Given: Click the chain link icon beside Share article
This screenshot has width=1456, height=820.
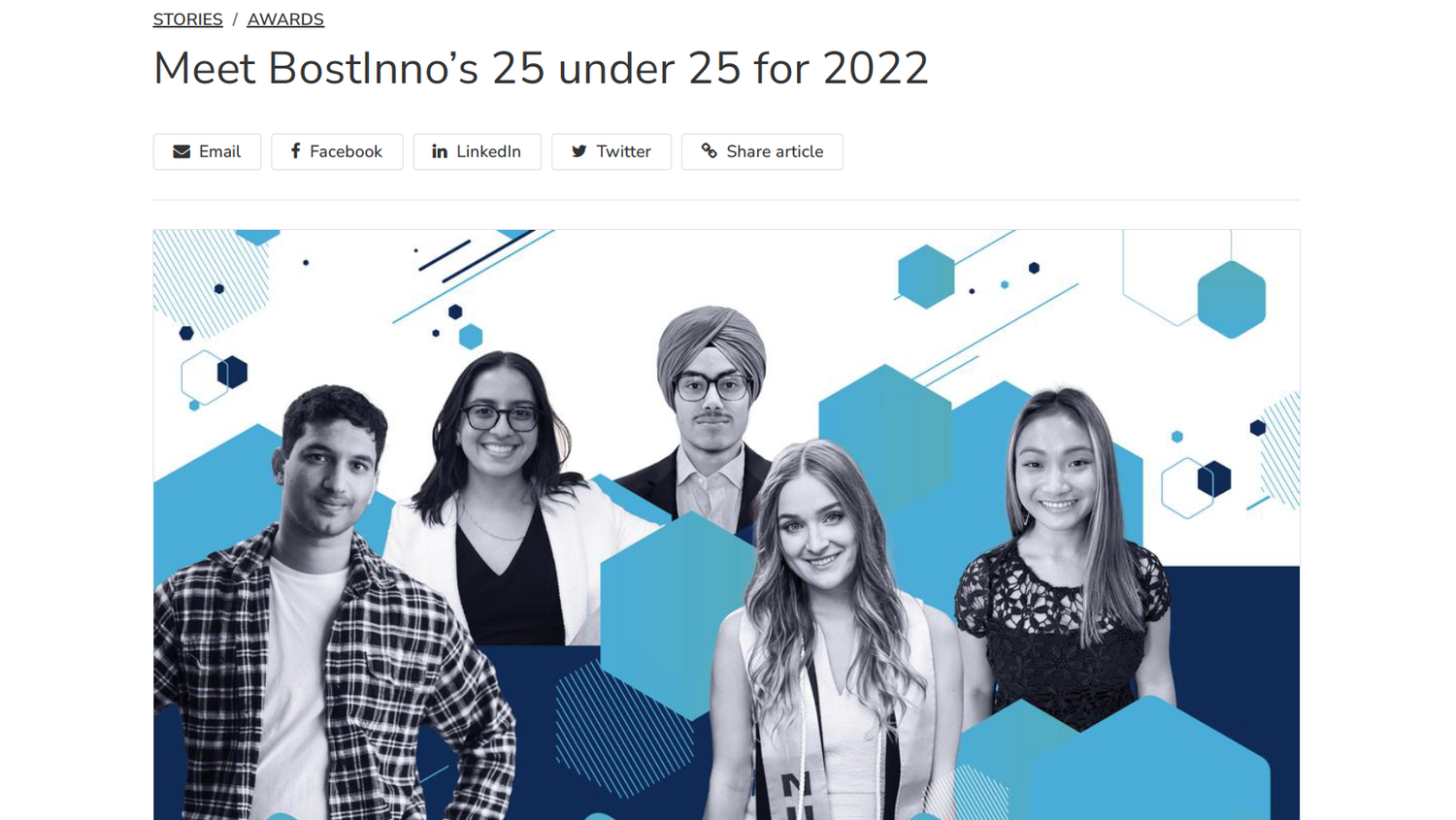Looking at the screenshot, I should click(x=710, y=151).
